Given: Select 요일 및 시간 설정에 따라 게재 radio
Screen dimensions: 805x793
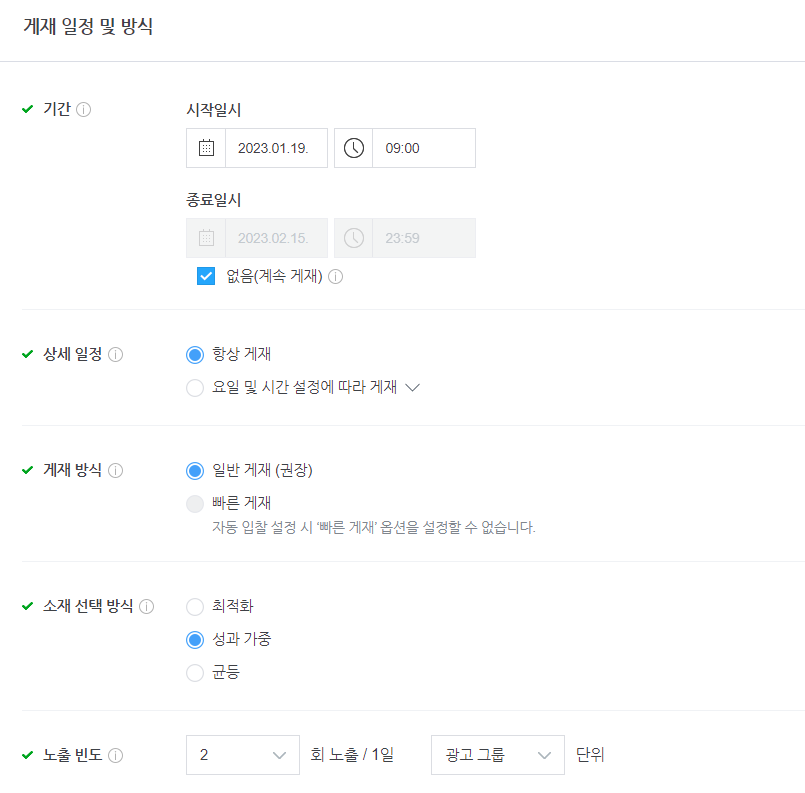Looking at the screenshot, I should click(195, 388).
